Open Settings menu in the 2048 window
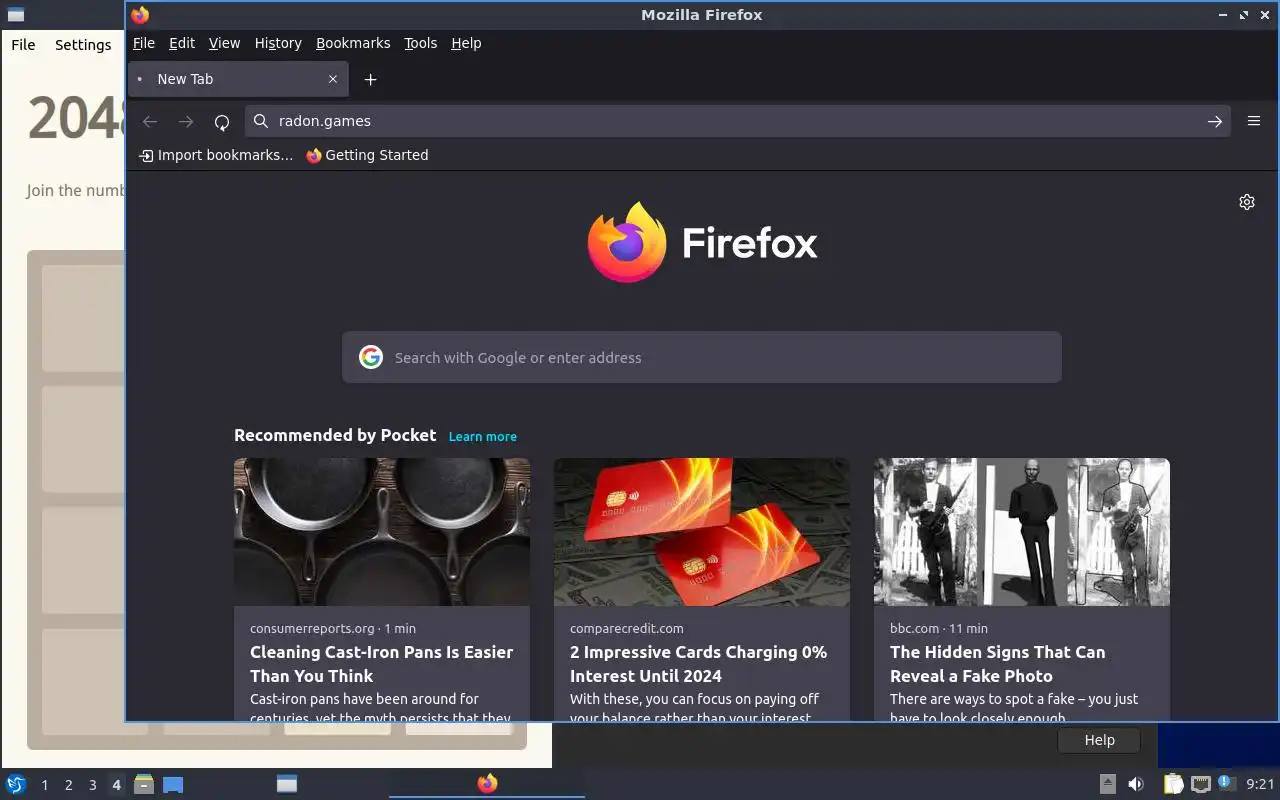The width and height of the screenshot is (1280, 800). pyautogui.click(x=83, y=44)
